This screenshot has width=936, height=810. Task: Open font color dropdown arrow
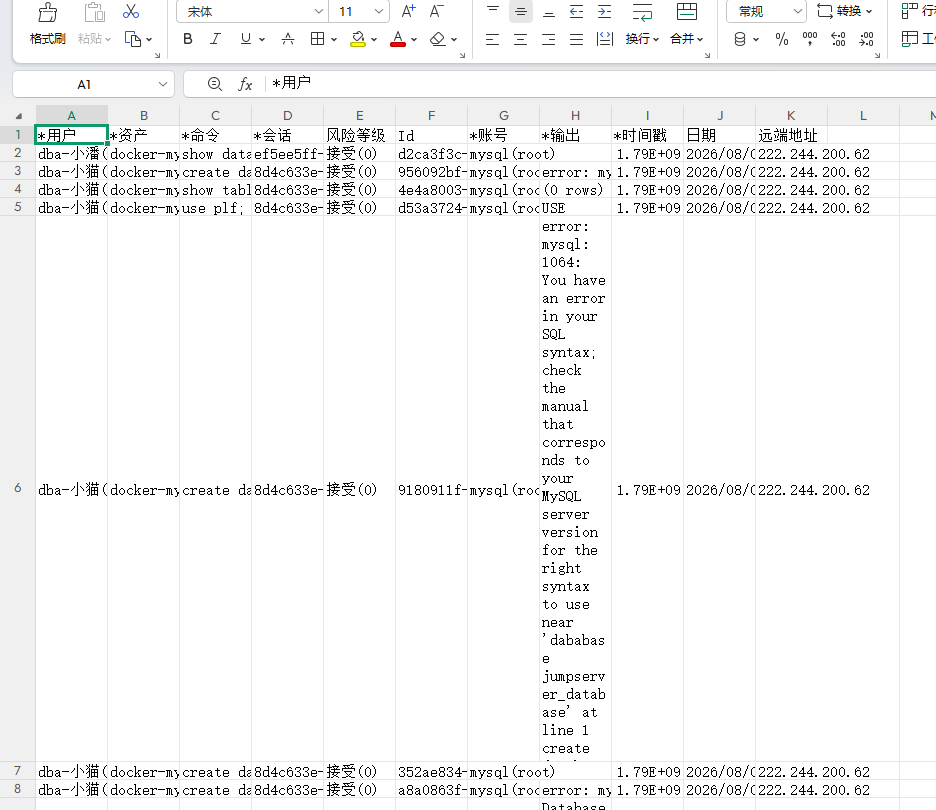[414, 39]
